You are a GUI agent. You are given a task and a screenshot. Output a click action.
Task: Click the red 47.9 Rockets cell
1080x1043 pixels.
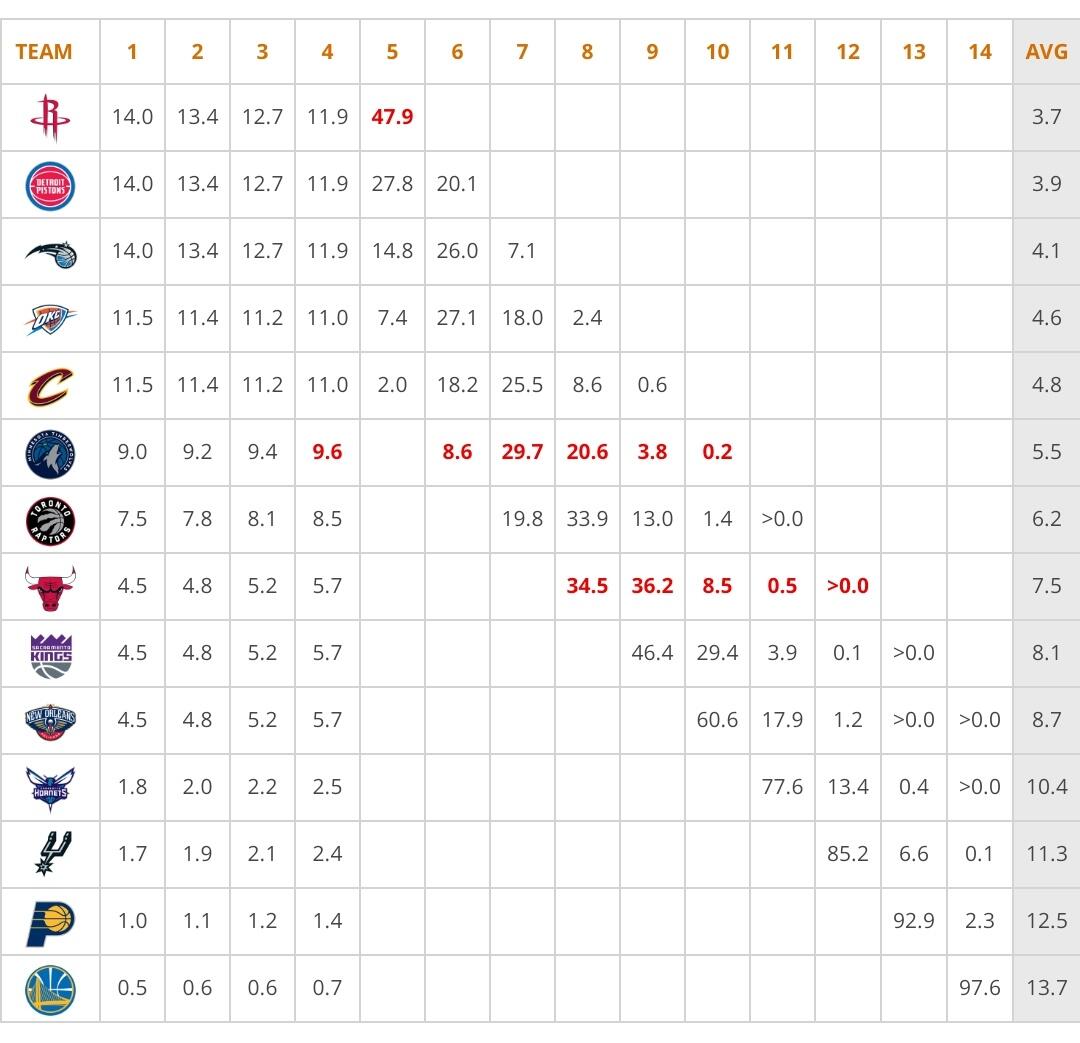coord(392,117)
